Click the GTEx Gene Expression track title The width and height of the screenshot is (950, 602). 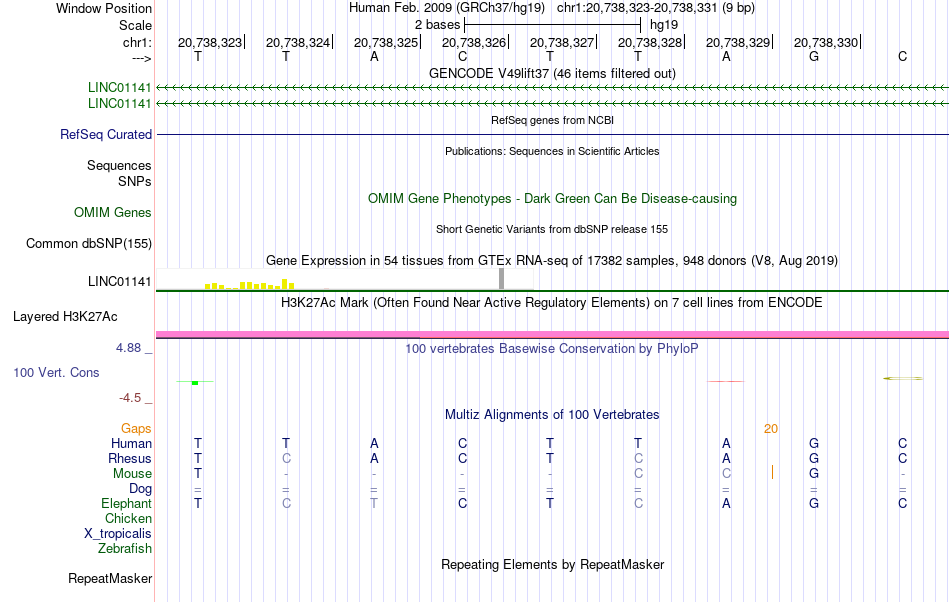coord(552,260)
